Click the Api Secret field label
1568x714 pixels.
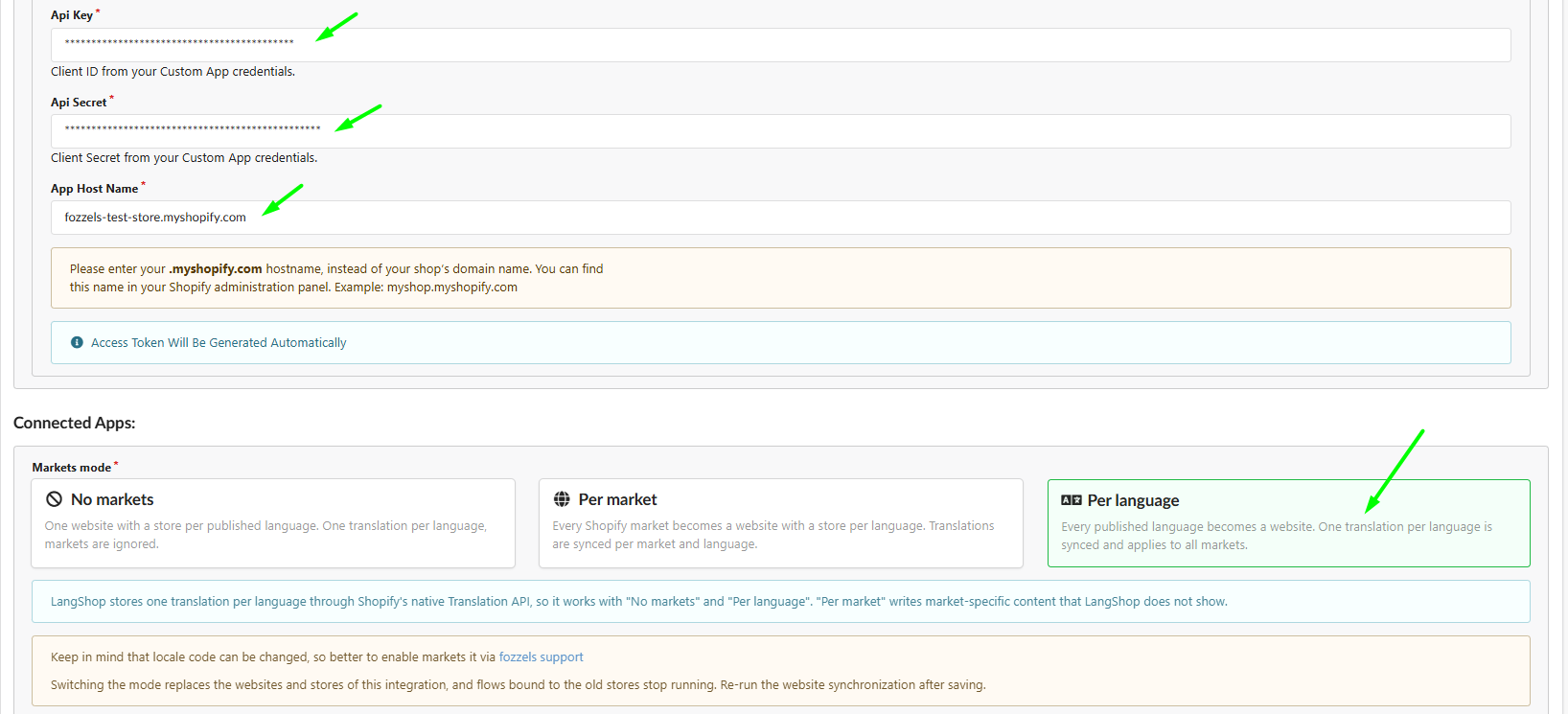79,103
